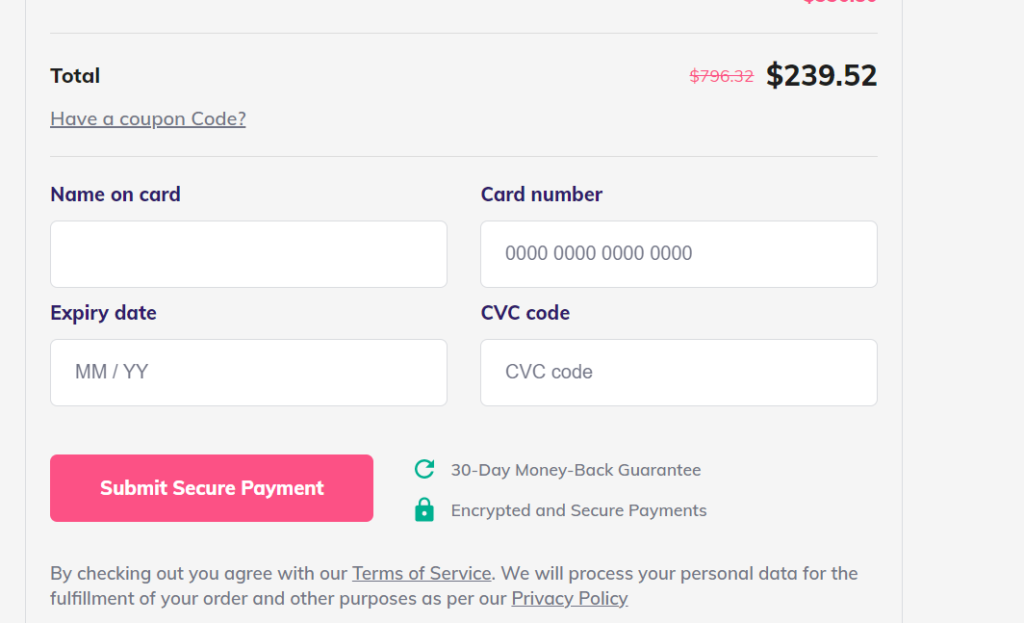Select the Expiry date MM / YY field

tap(249, 372)
